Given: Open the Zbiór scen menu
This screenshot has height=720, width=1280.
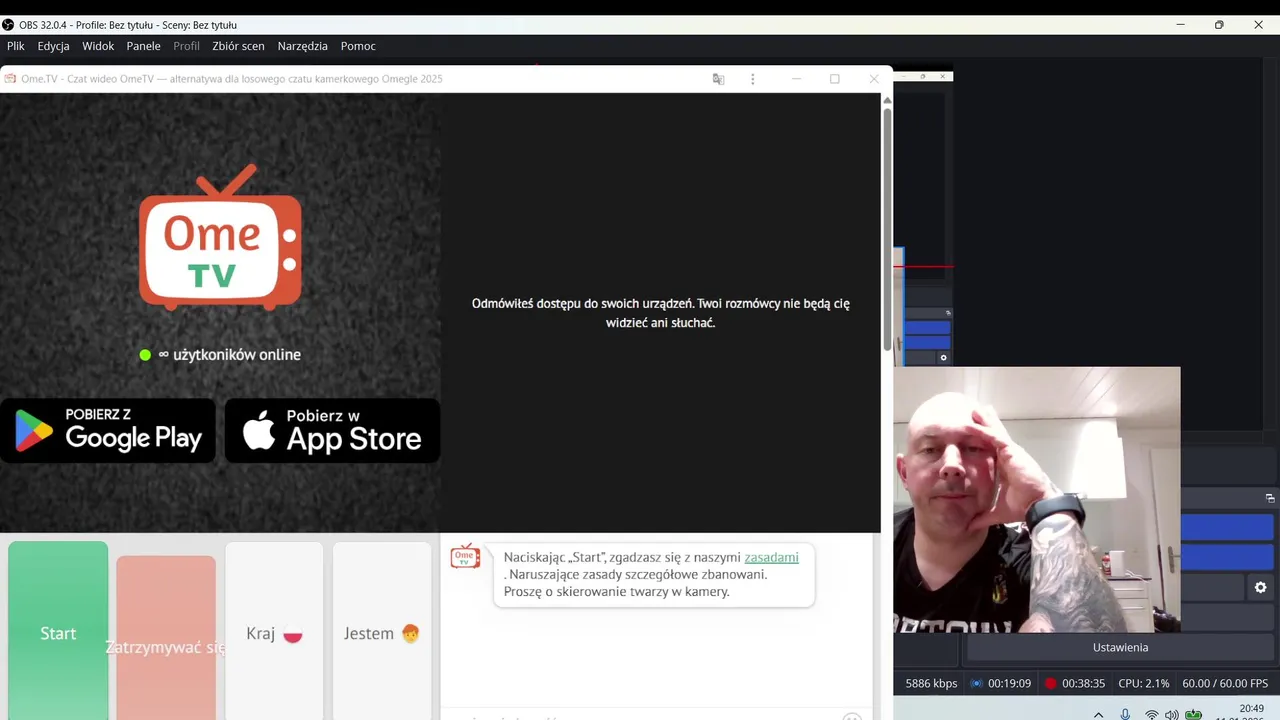Looking at the screenshot, I should tap(238, 46).
